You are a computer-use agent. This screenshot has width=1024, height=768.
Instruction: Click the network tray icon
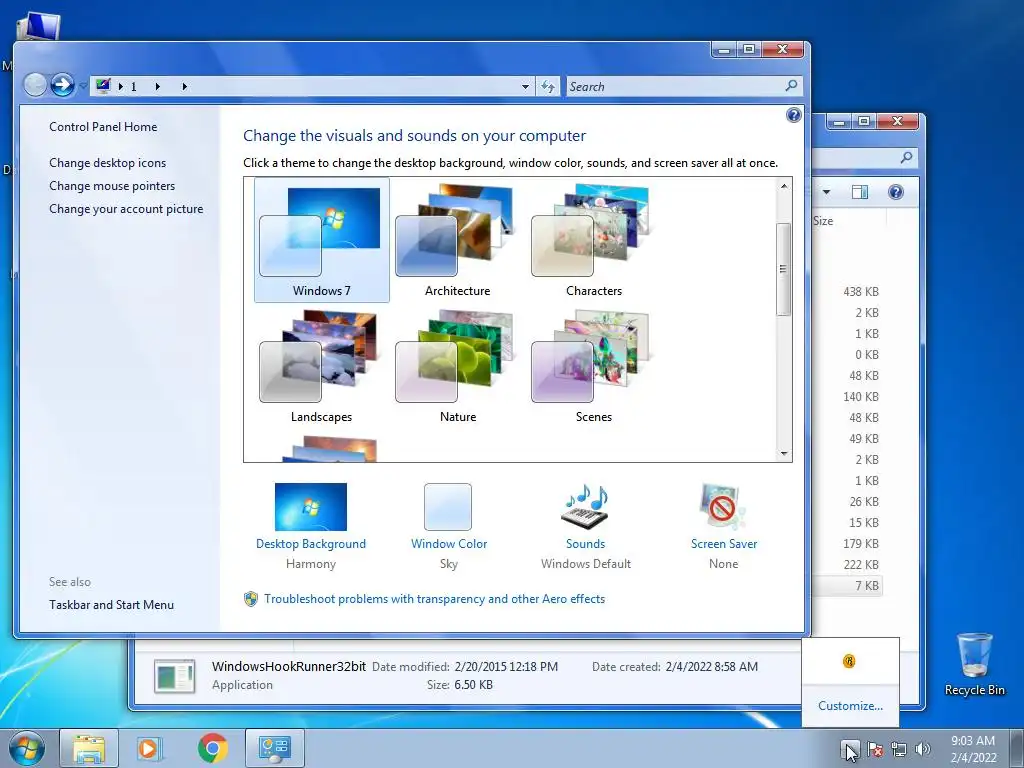pyautogui.click(x=899, y=749)
